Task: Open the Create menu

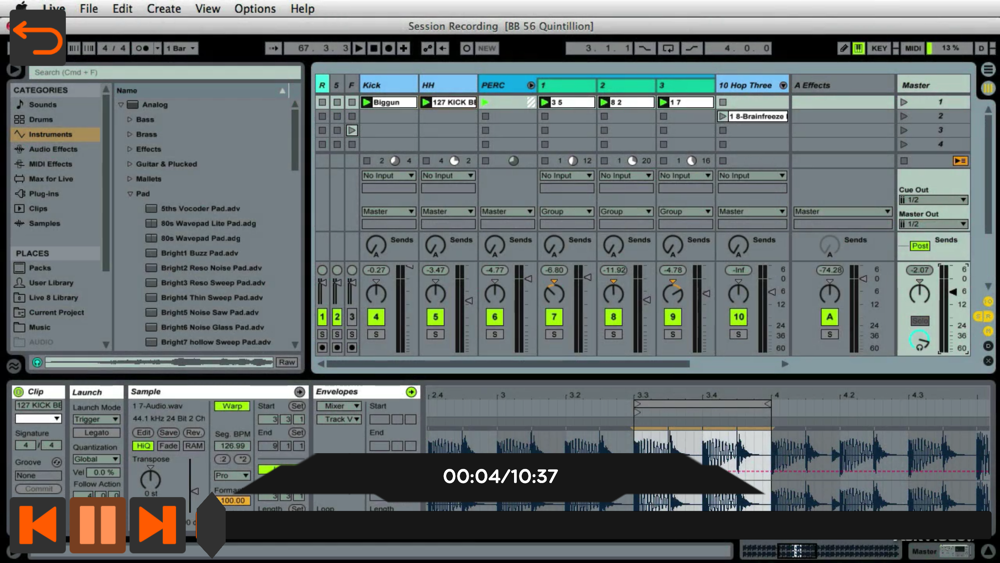Action: pos(164,9)
